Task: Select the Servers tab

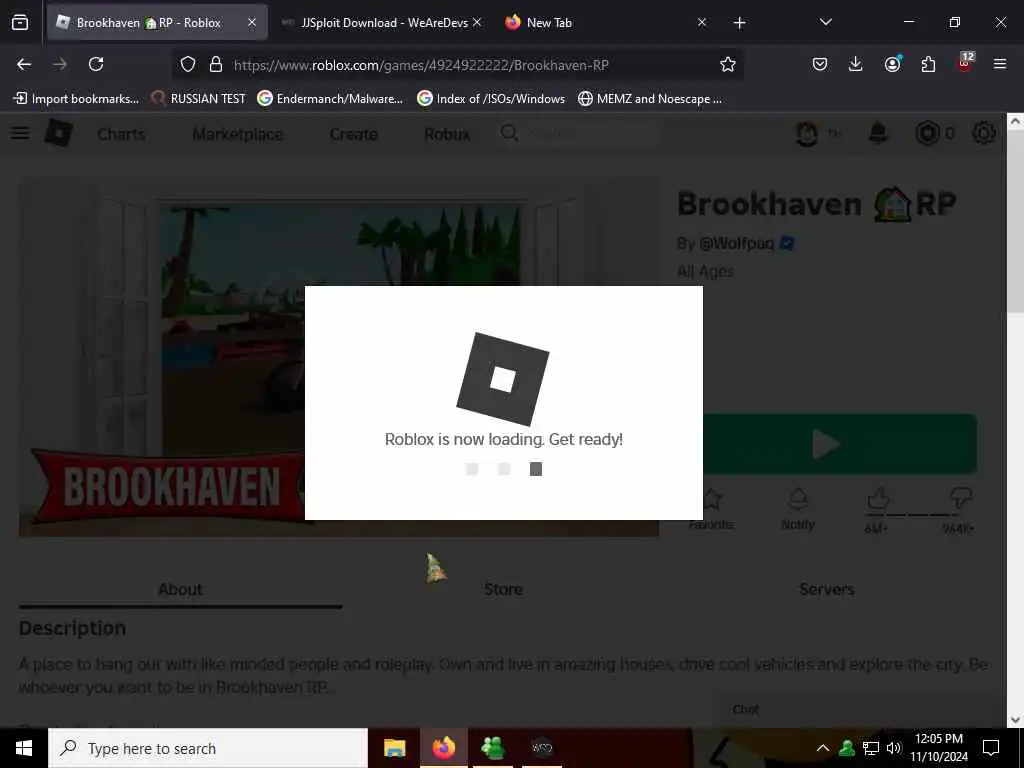Action: tap(827, 589)
